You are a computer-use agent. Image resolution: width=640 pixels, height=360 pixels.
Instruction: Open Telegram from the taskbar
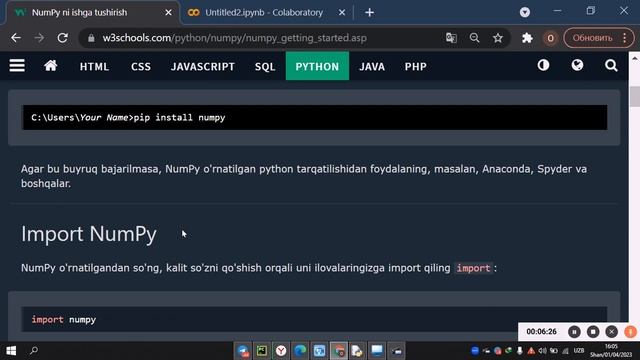[x=243, y=351]
